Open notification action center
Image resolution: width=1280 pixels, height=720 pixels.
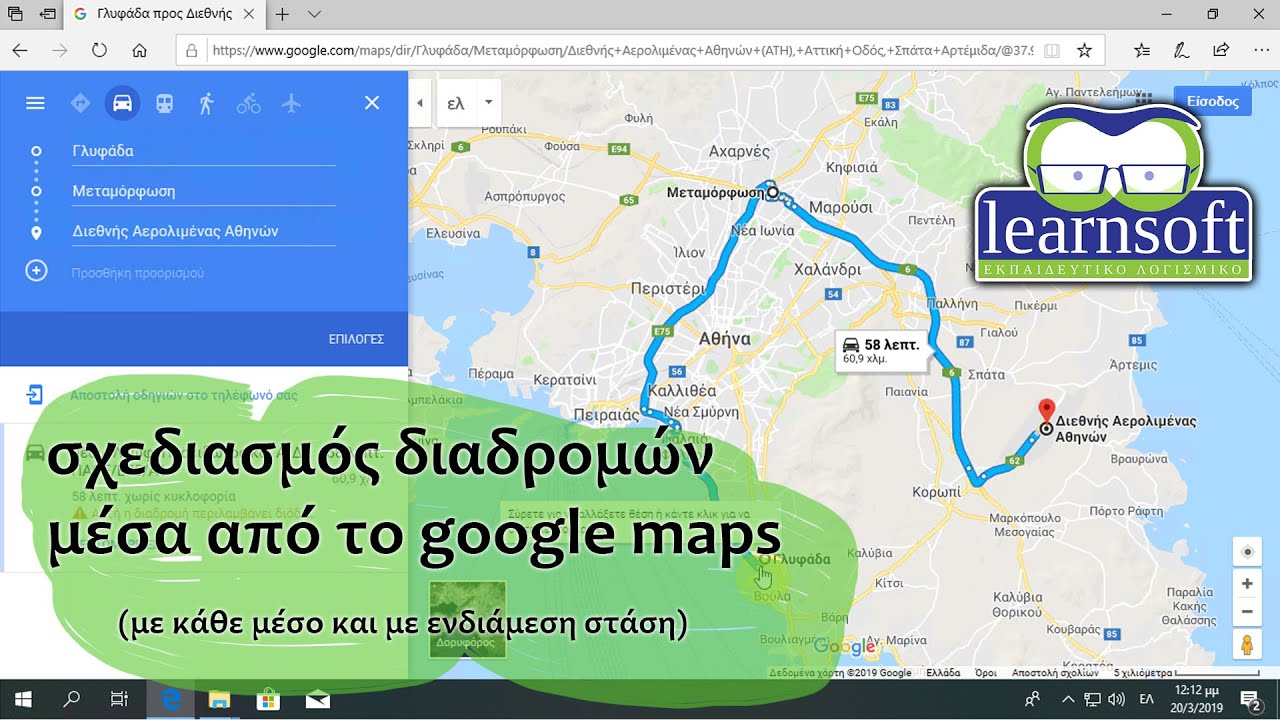1251,700
